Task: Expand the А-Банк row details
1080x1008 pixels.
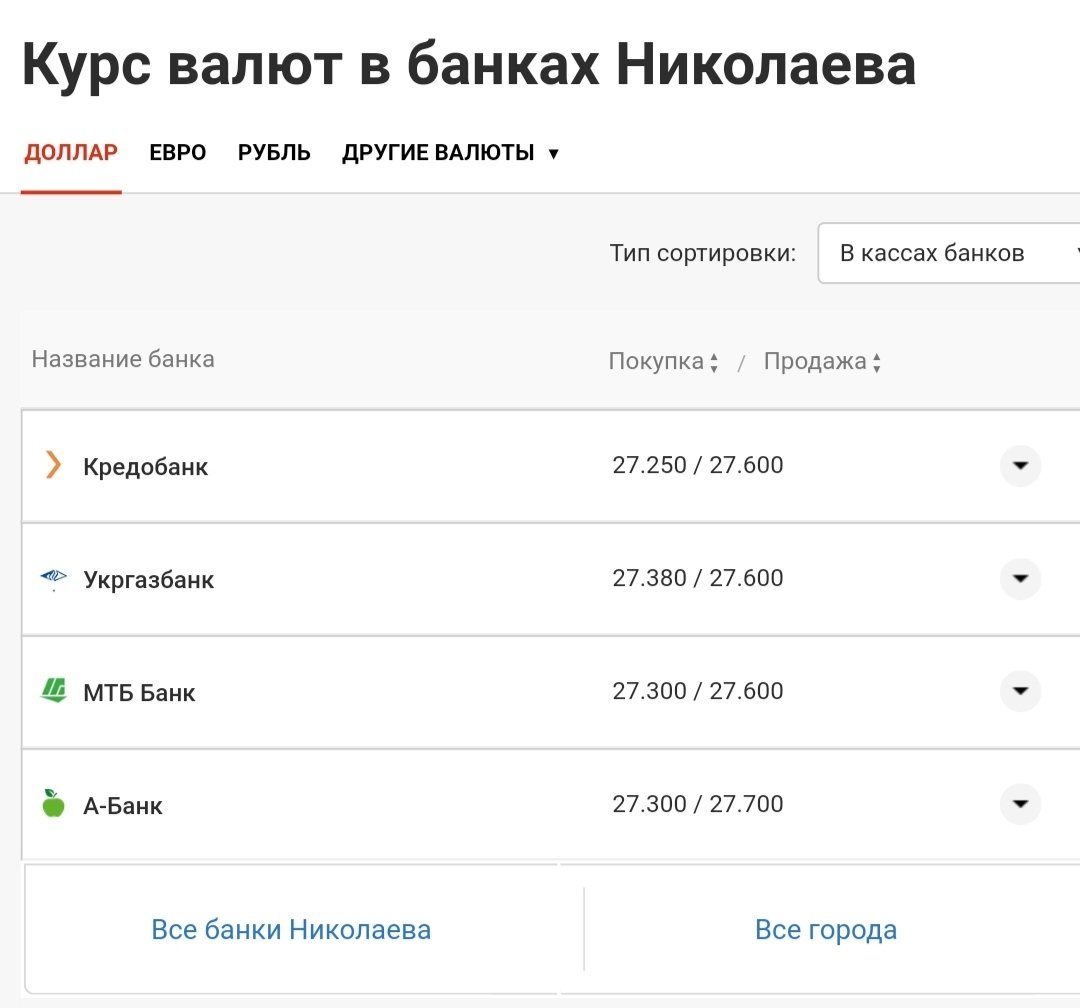Action: tap(1020, 804)
